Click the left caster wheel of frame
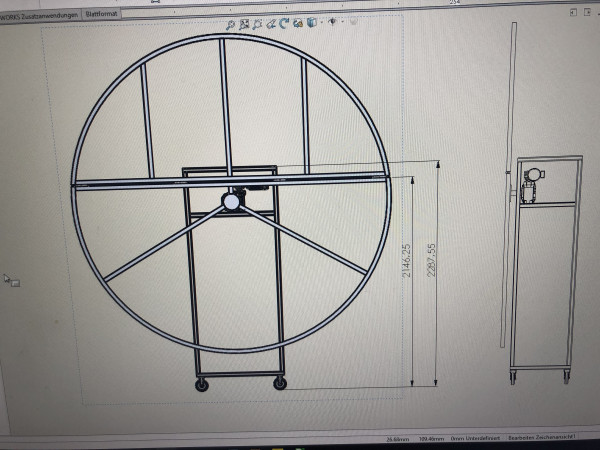600x450 pixels. 203,384
